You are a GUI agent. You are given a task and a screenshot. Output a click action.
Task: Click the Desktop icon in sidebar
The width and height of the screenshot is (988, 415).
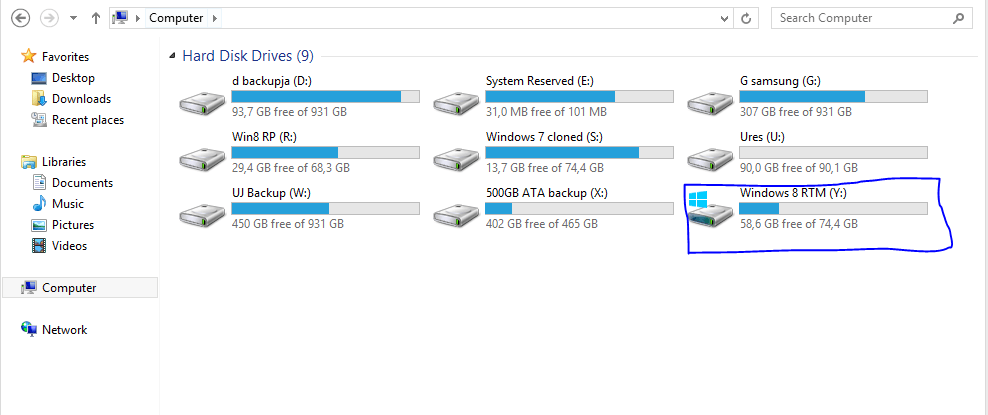coord(39,78)
